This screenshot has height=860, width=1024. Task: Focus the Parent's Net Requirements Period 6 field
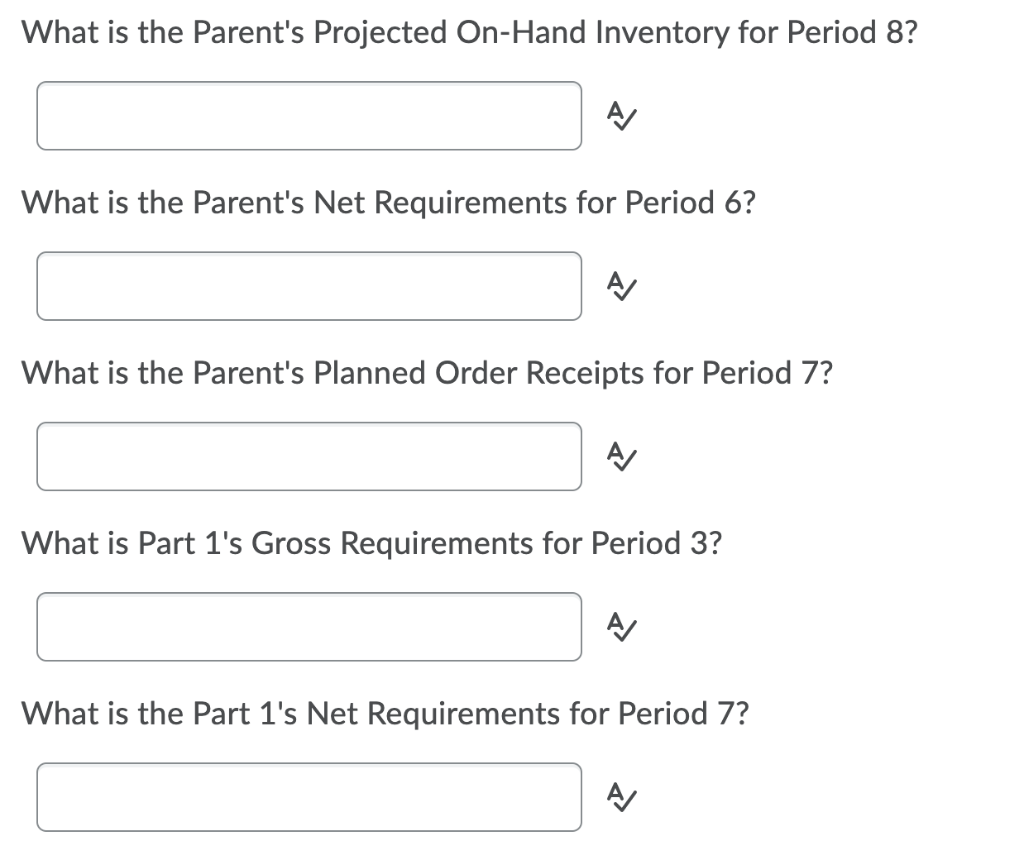click(309, 286)
